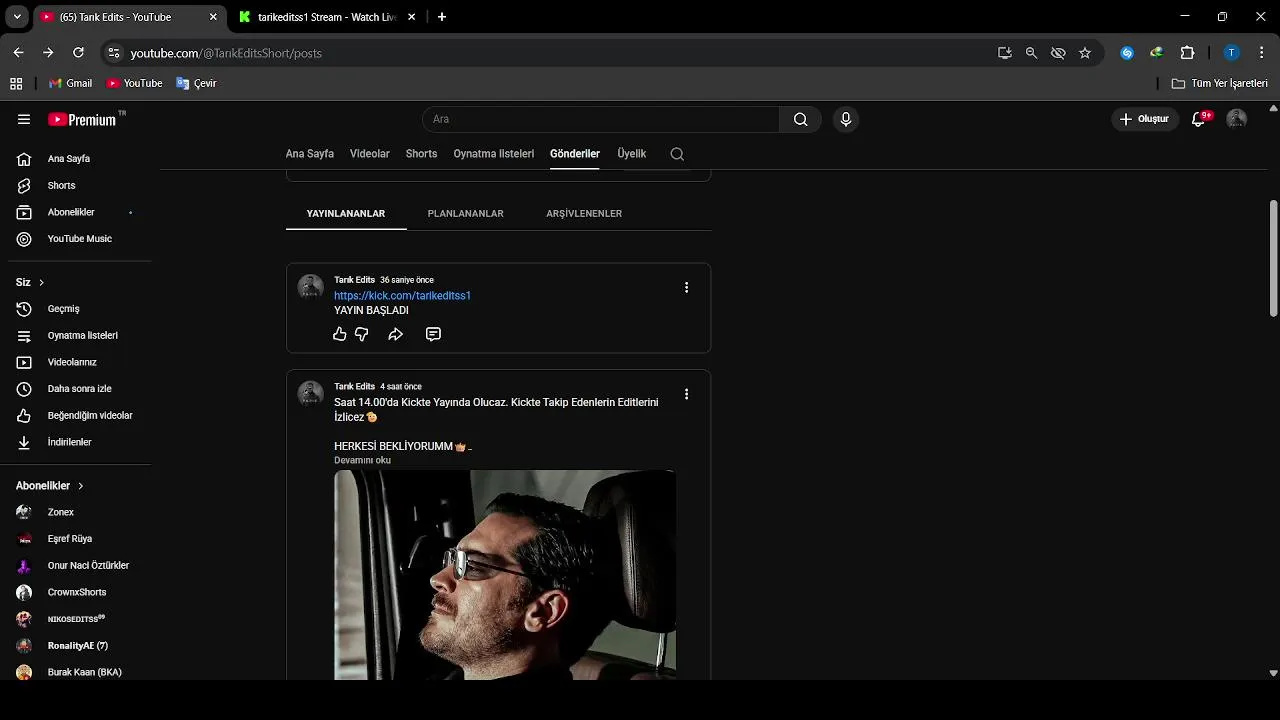Go back in browser
Viewport: 1280px width, 720px height.
pyautogui.click(x=18, y=52)
